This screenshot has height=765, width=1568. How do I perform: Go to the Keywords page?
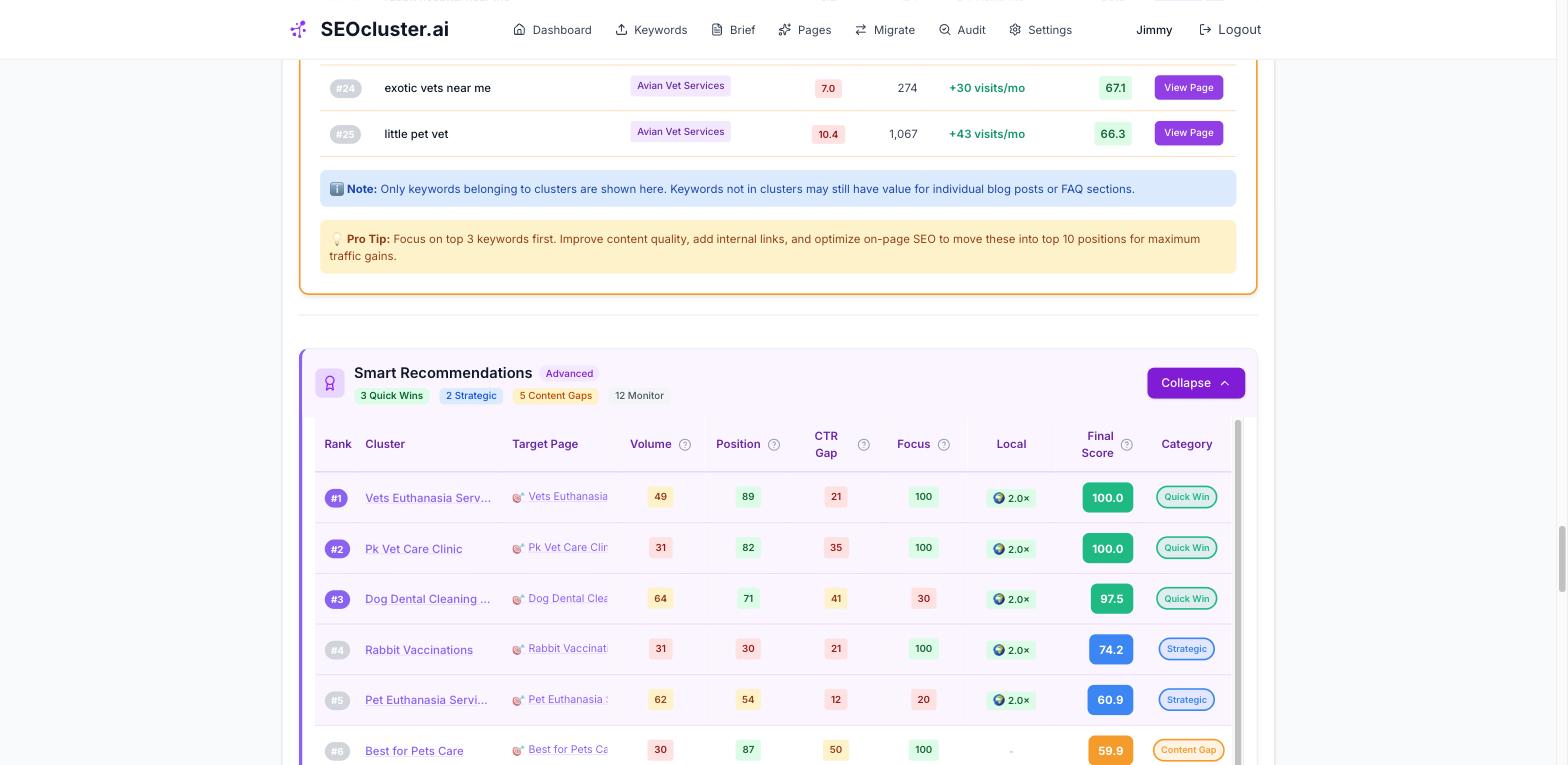[651, 30]
